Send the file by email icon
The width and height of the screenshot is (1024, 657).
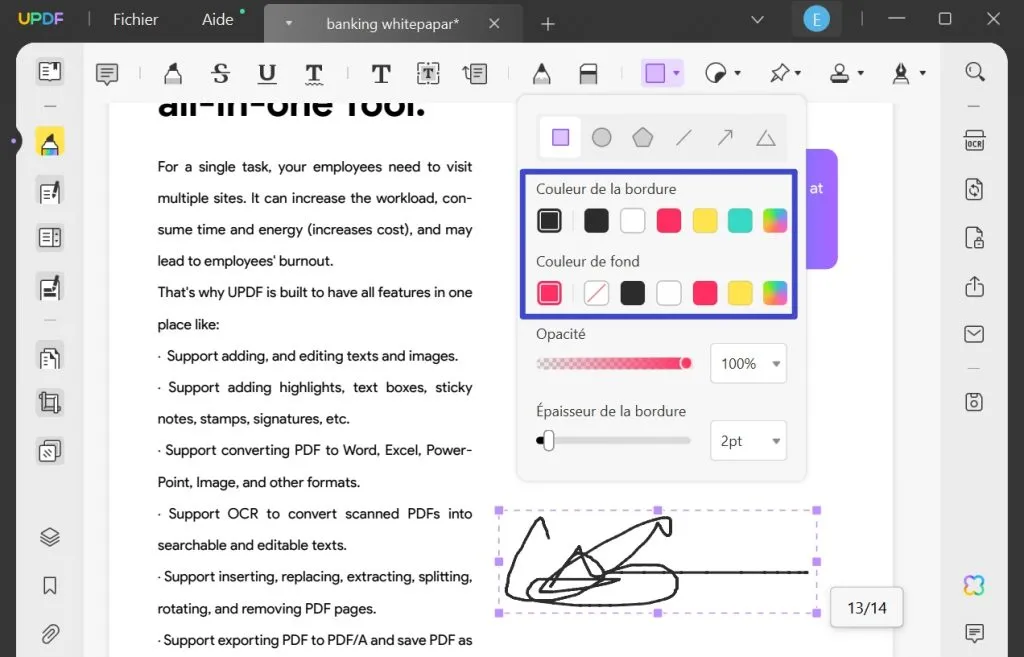974,334
